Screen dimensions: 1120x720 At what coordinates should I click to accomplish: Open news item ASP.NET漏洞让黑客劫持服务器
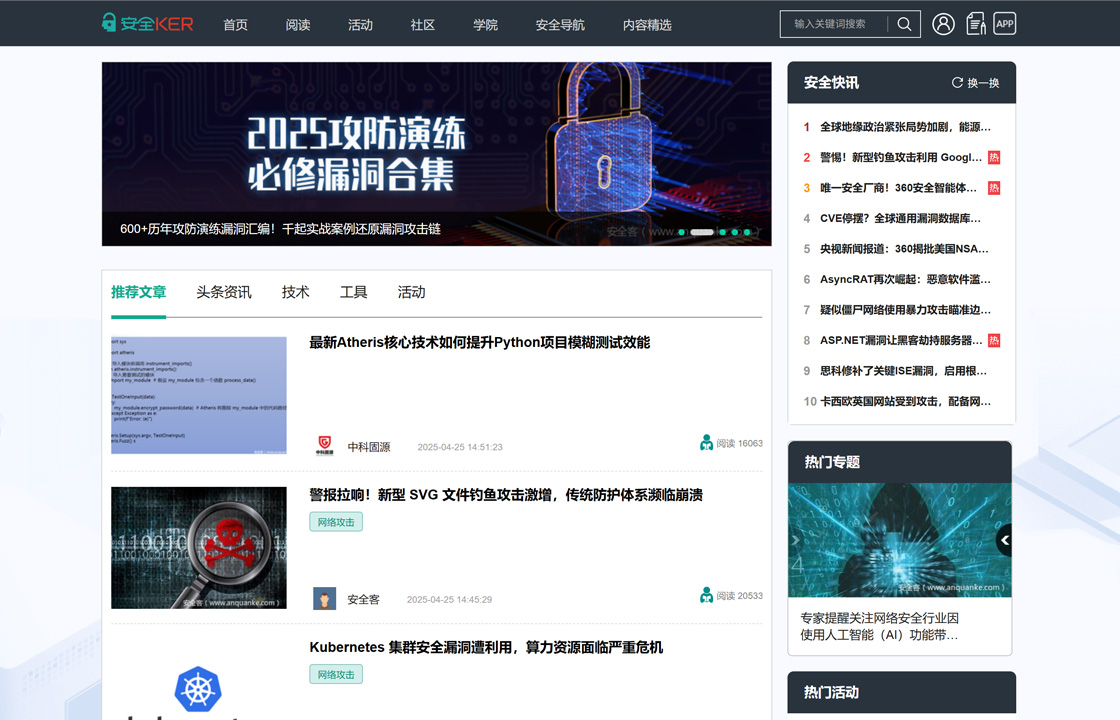click(x=901, y=341)
